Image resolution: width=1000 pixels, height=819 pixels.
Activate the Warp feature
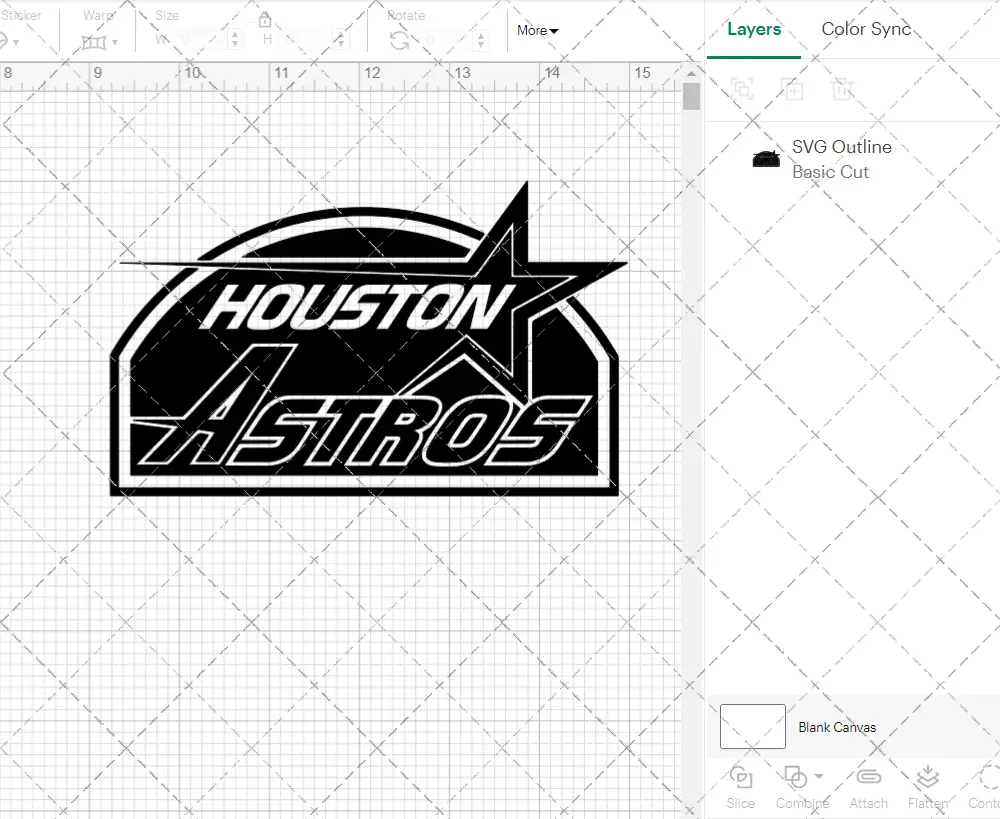pyautogui.click(x=94, y=42)
